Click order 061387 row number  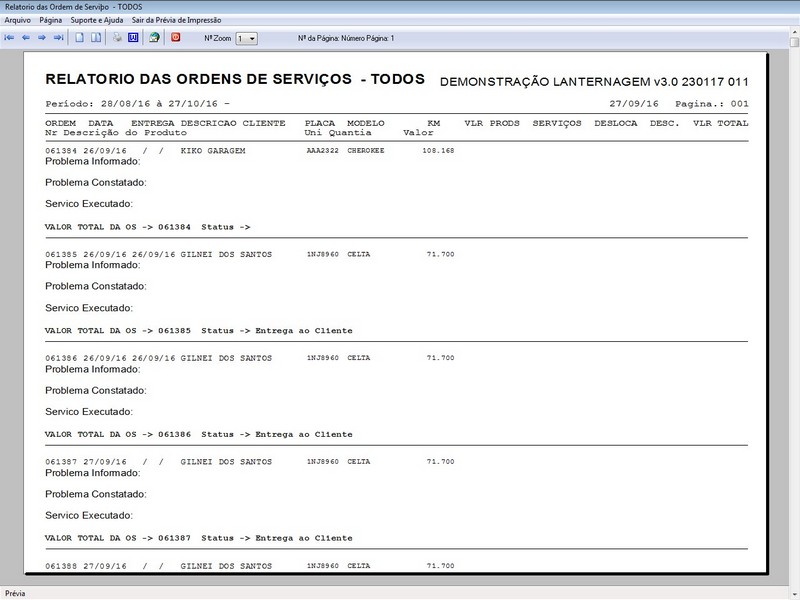tap(61, 462)
